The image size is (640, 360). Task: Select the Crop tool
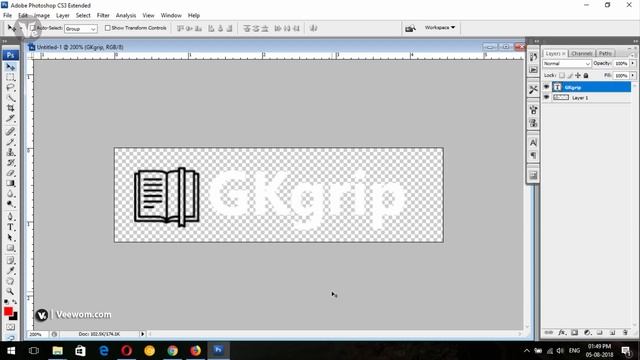pos(11,108)
